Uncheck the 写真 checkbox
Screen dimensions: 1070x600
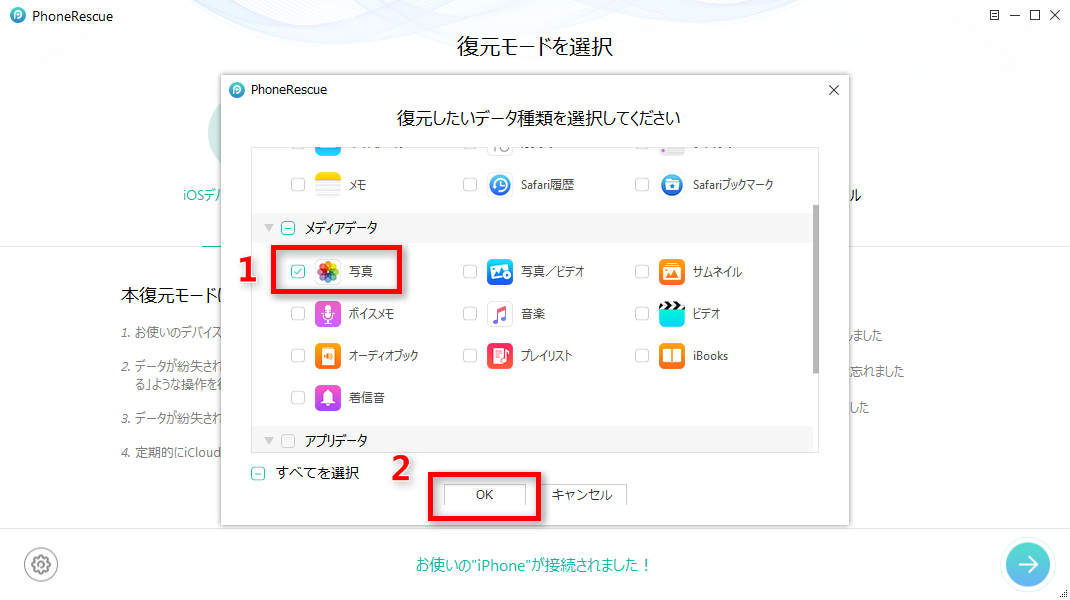298,272
